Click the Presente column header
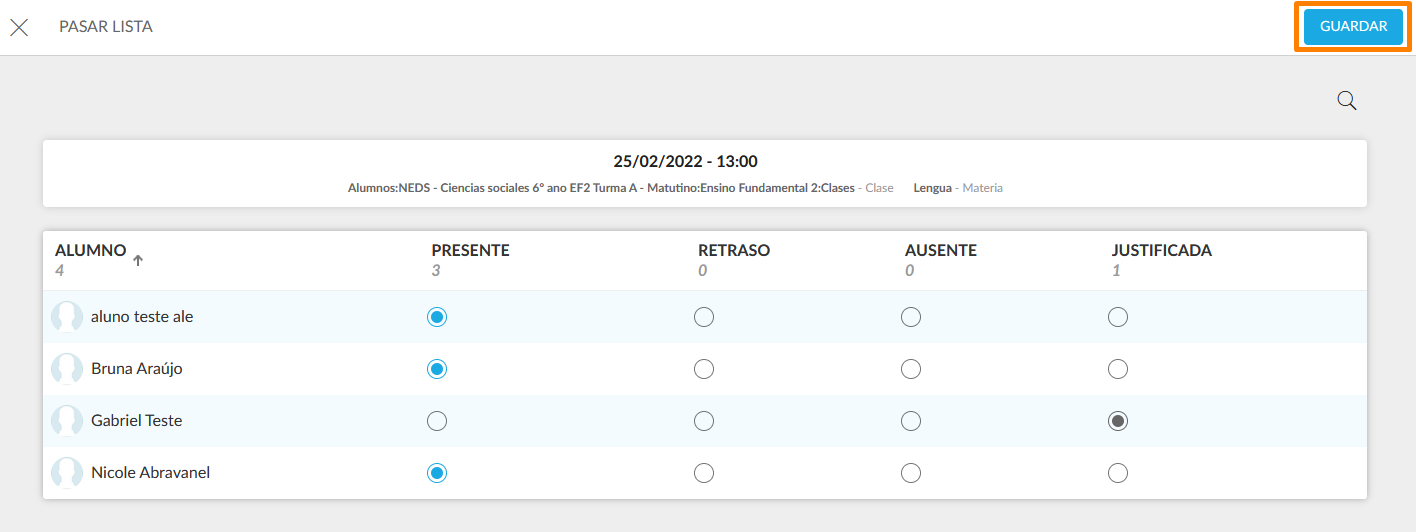The image size is (1416, 532). point(470,250)
